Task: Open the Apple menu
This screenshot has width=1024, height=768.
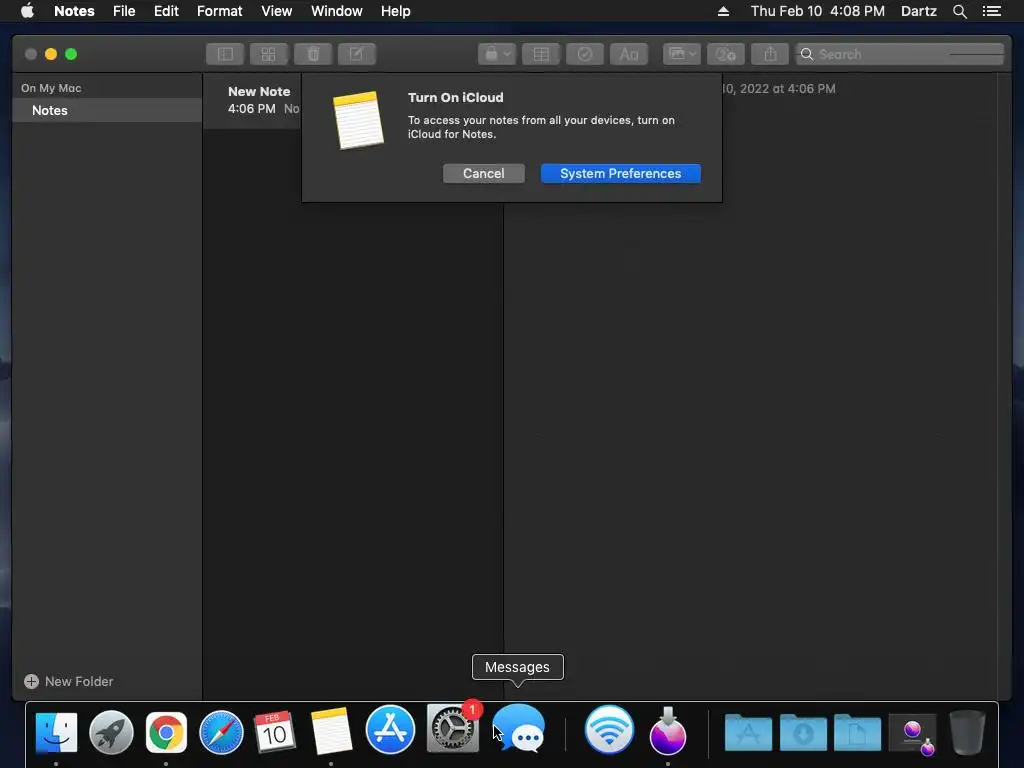Action: [27, 11]
